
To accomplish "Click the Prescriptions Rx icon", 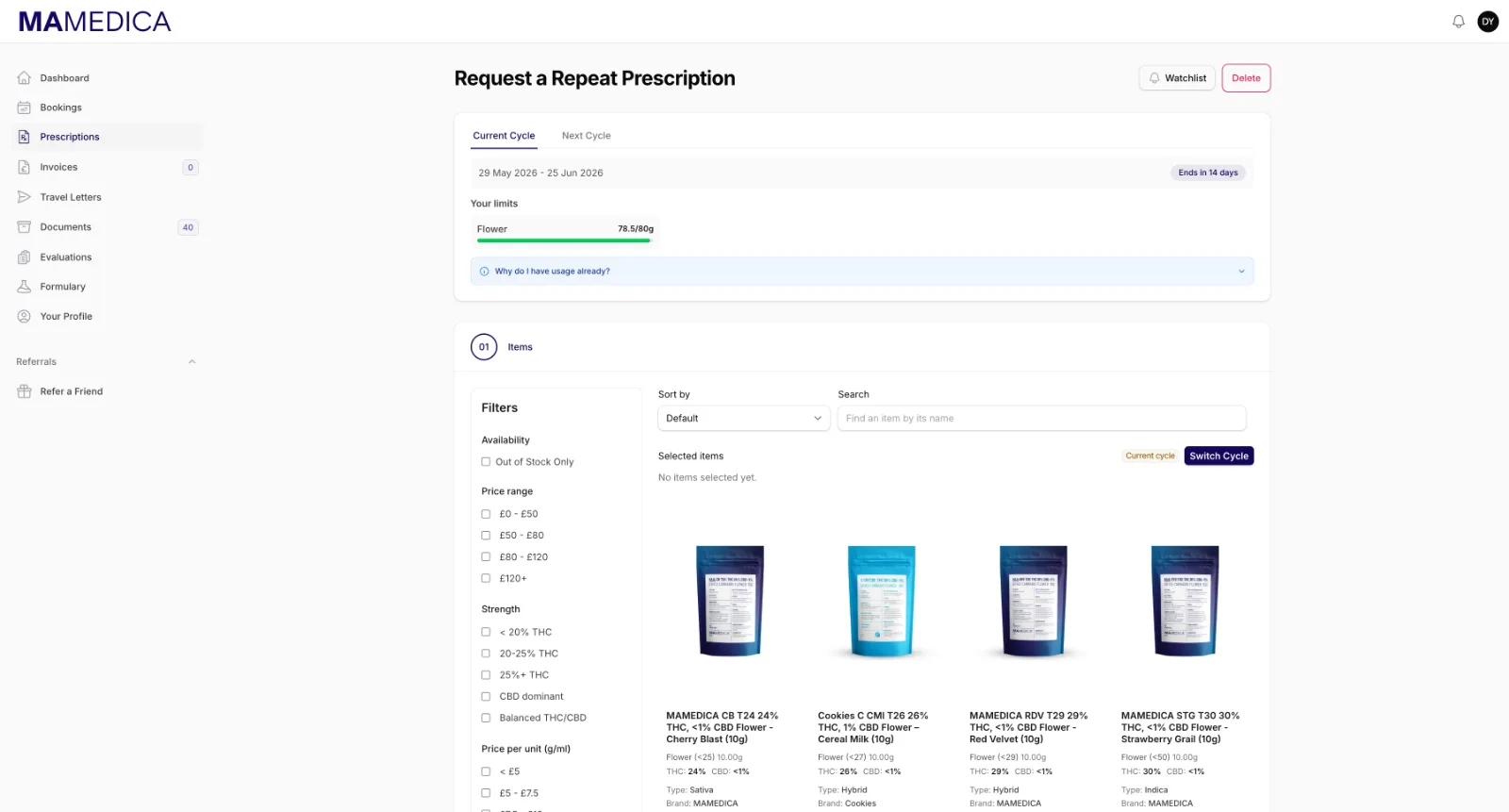I will point(25,137).
